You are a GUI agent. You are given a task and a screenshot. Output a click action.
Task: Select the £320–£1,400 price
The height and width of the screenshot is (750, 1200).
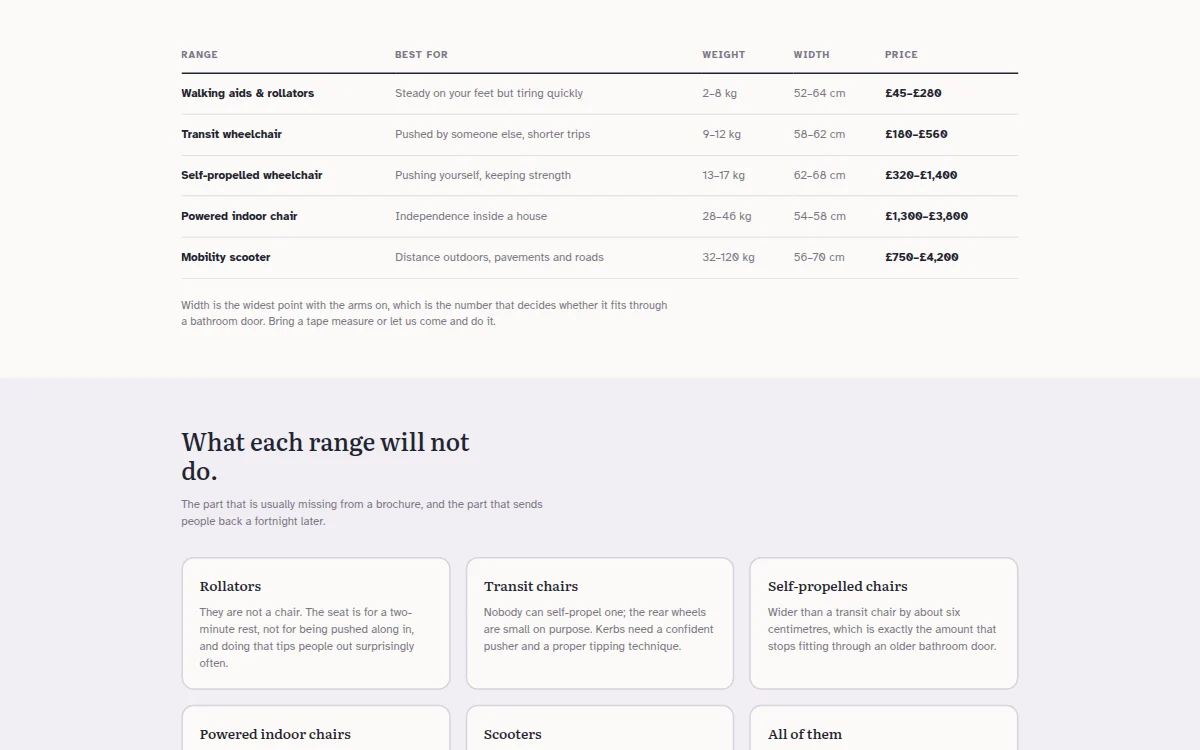pos(921,175)
